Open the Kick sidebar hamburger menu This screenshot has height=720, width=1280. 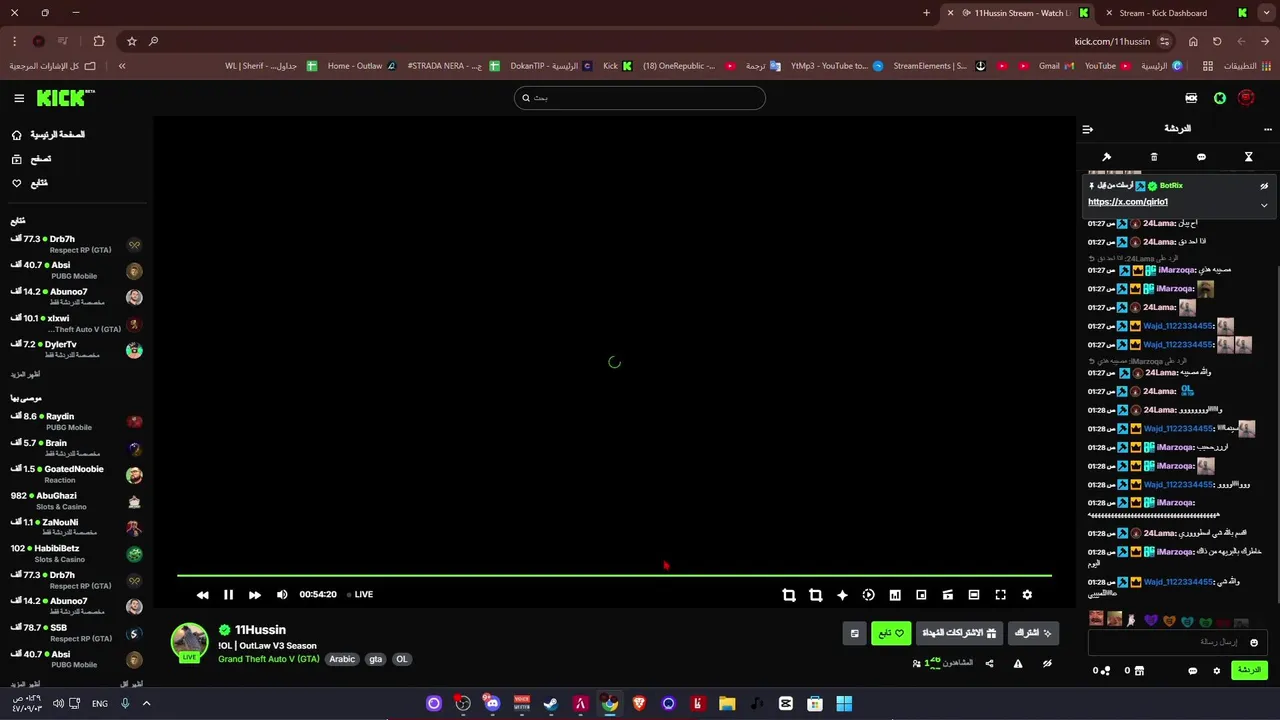[x=19, y=98]
